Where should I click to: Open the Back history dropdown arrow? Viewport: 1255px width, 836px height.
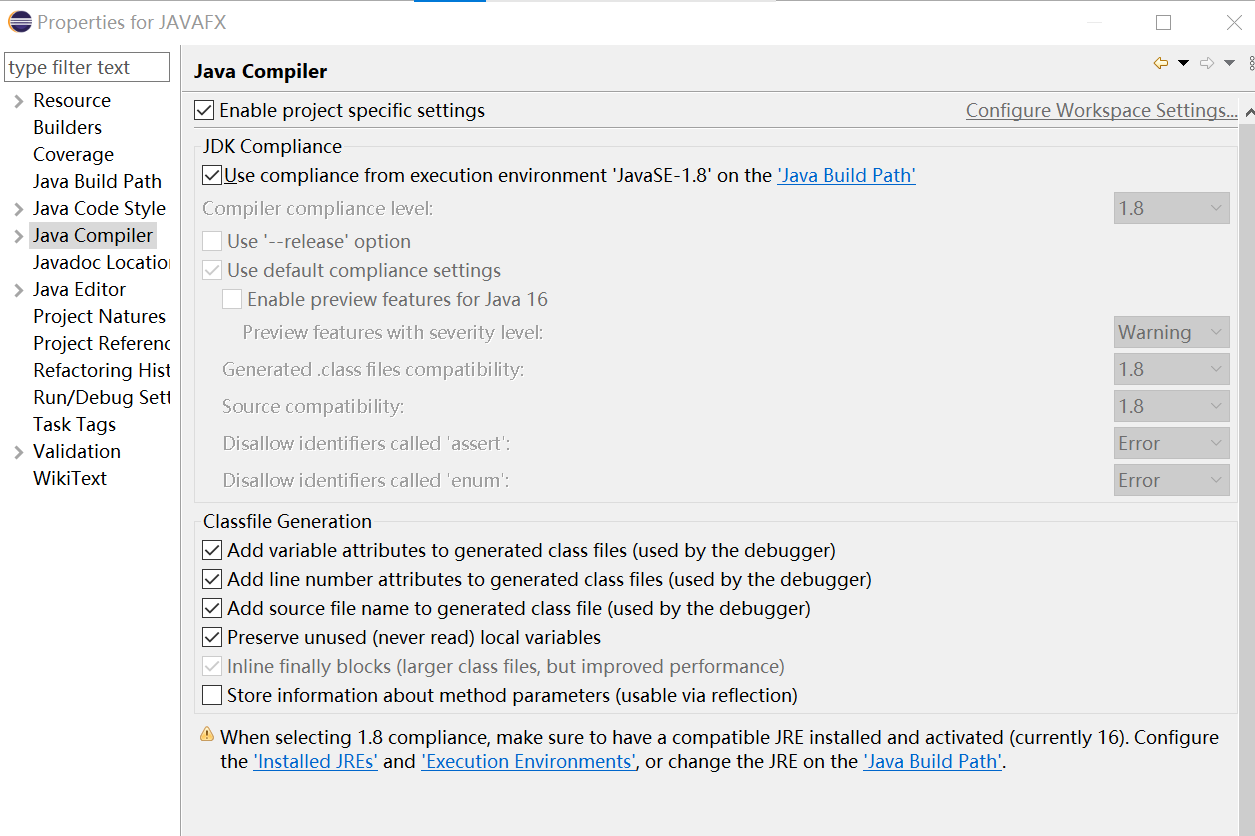[1184, 63]
